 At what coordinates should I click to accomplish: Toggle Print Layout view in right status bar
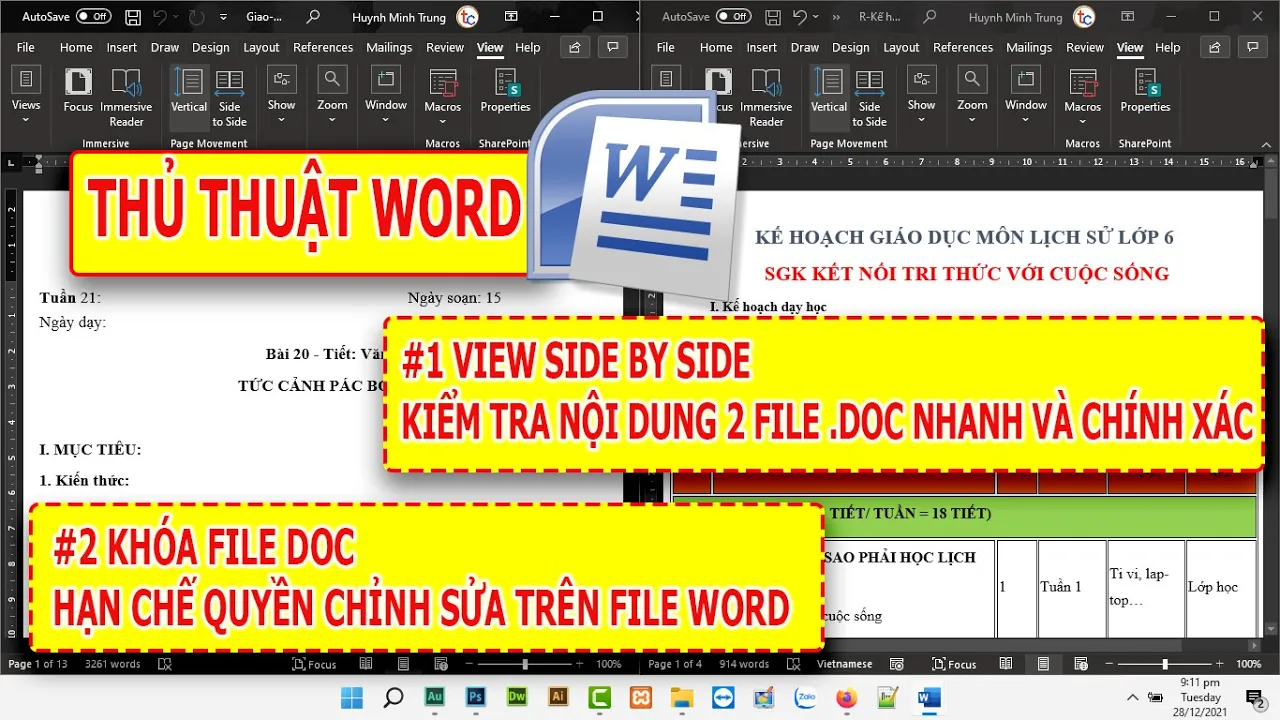1043,664
